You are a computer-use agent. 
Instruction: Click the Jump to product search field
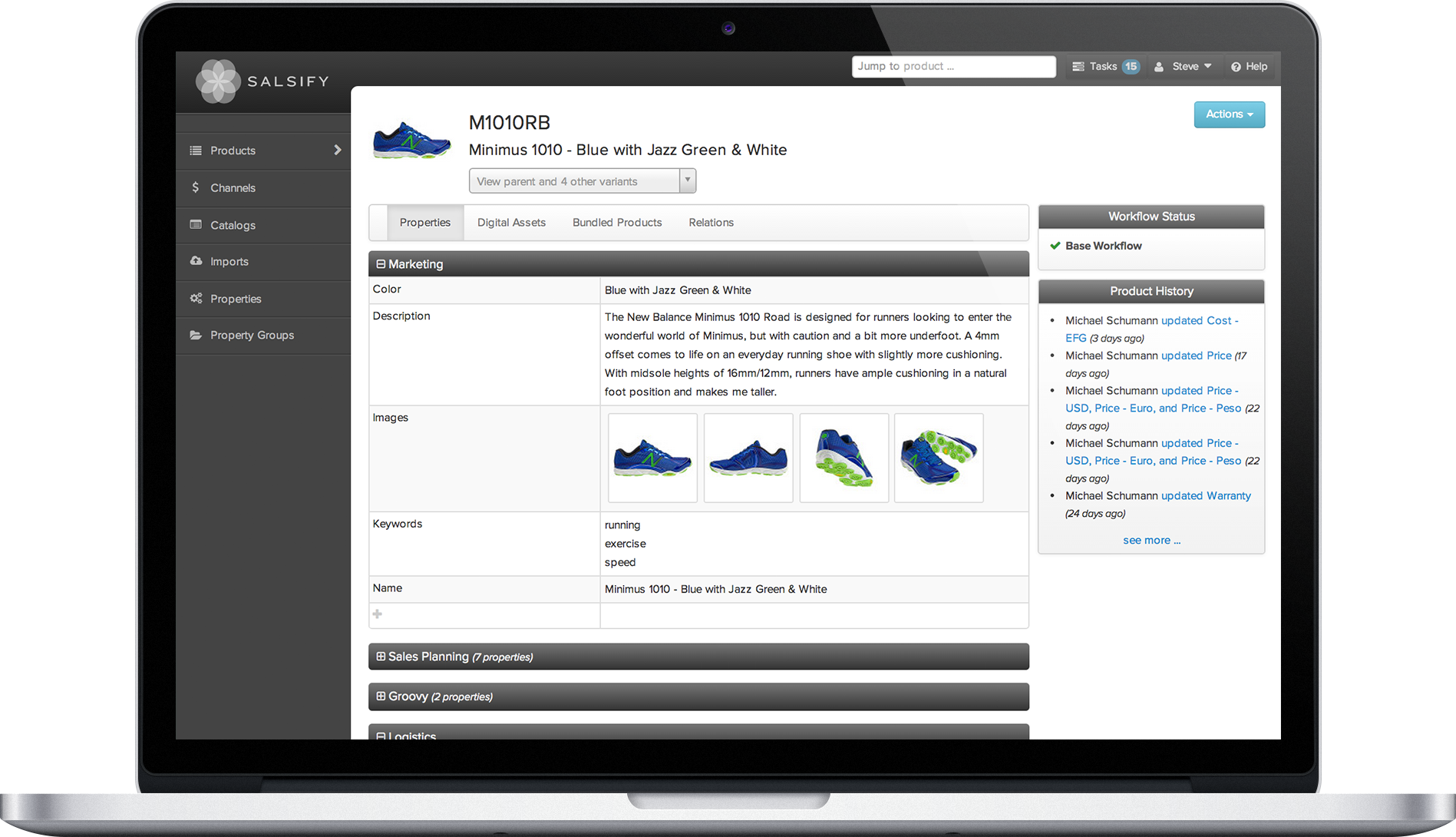[x=954, y=67]
